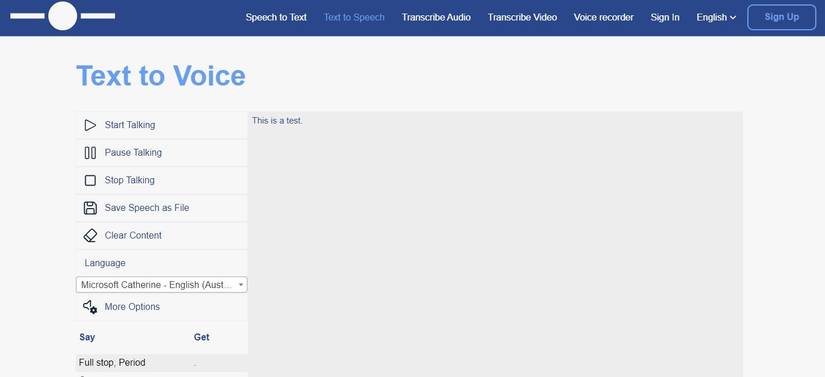Click the Clear Content eraser icon

[90, 236]
